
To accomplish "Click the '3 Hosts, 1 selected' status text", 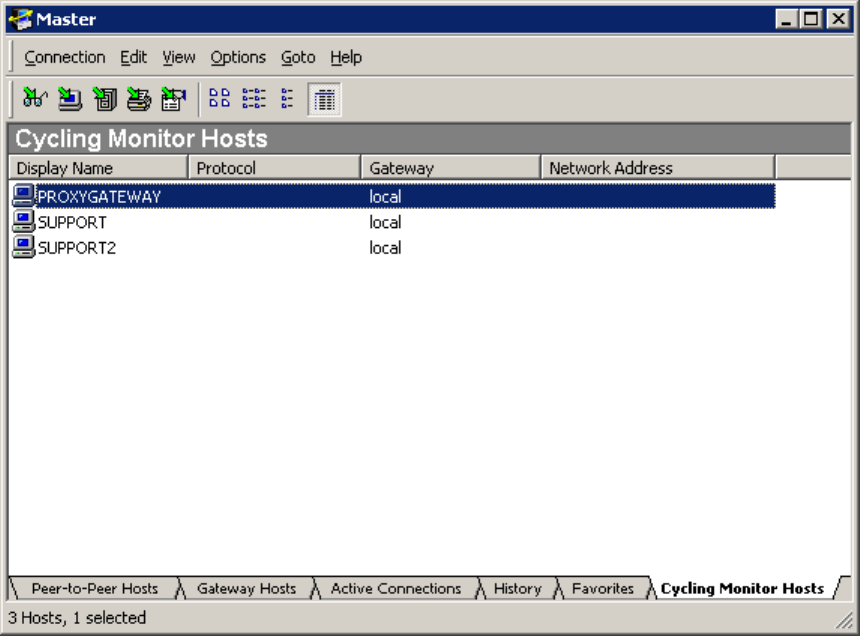I will point(77,618).
